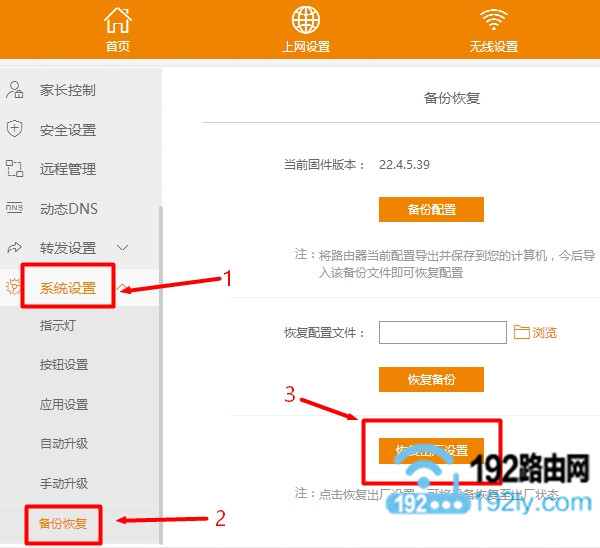This screenshot has width=600, height=548.
Task: Open the 指示灯 submenu item
Action: [57, 326]
